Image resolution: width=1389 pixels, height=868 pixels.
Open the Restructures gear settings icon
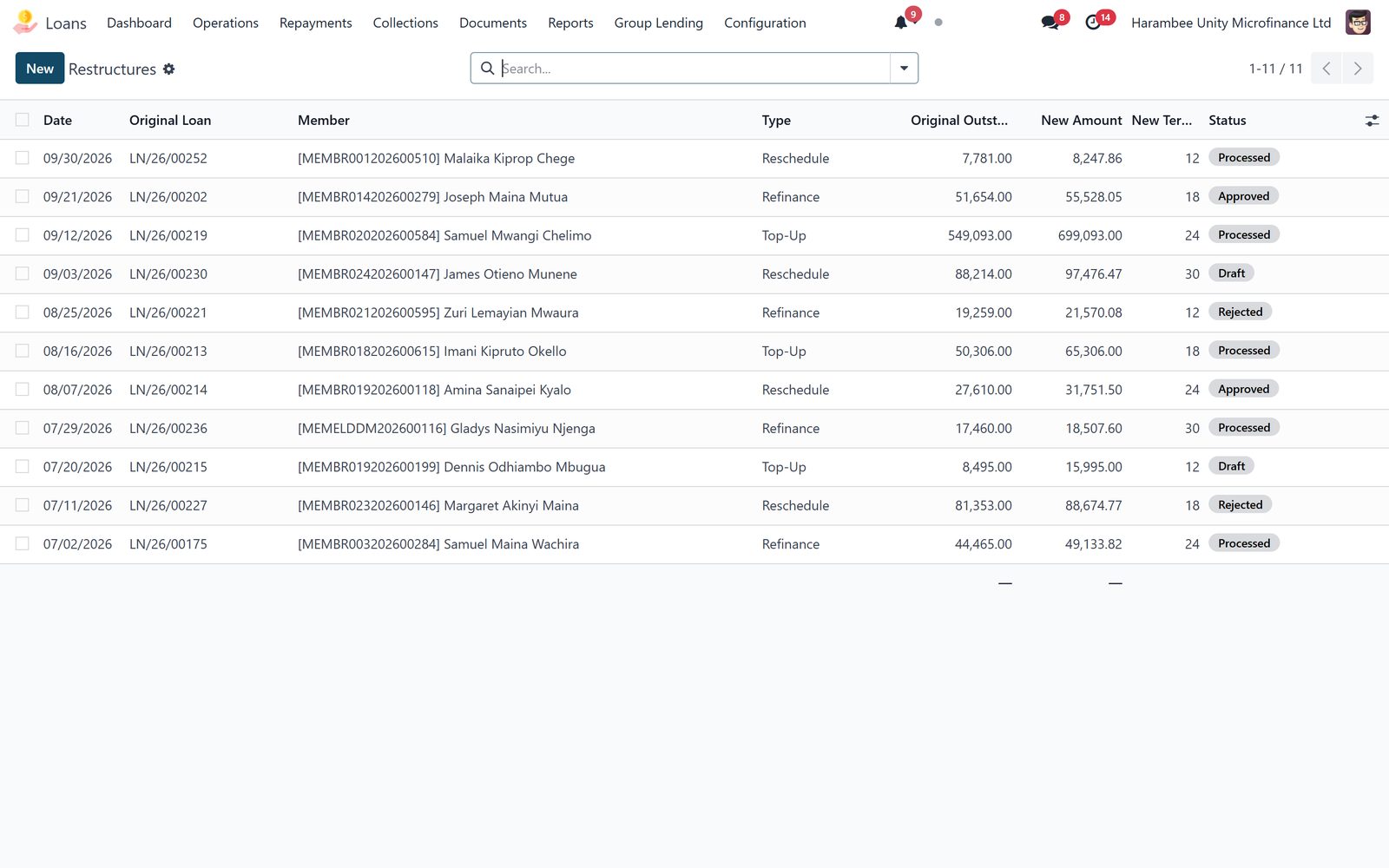(x=169, y=69)
